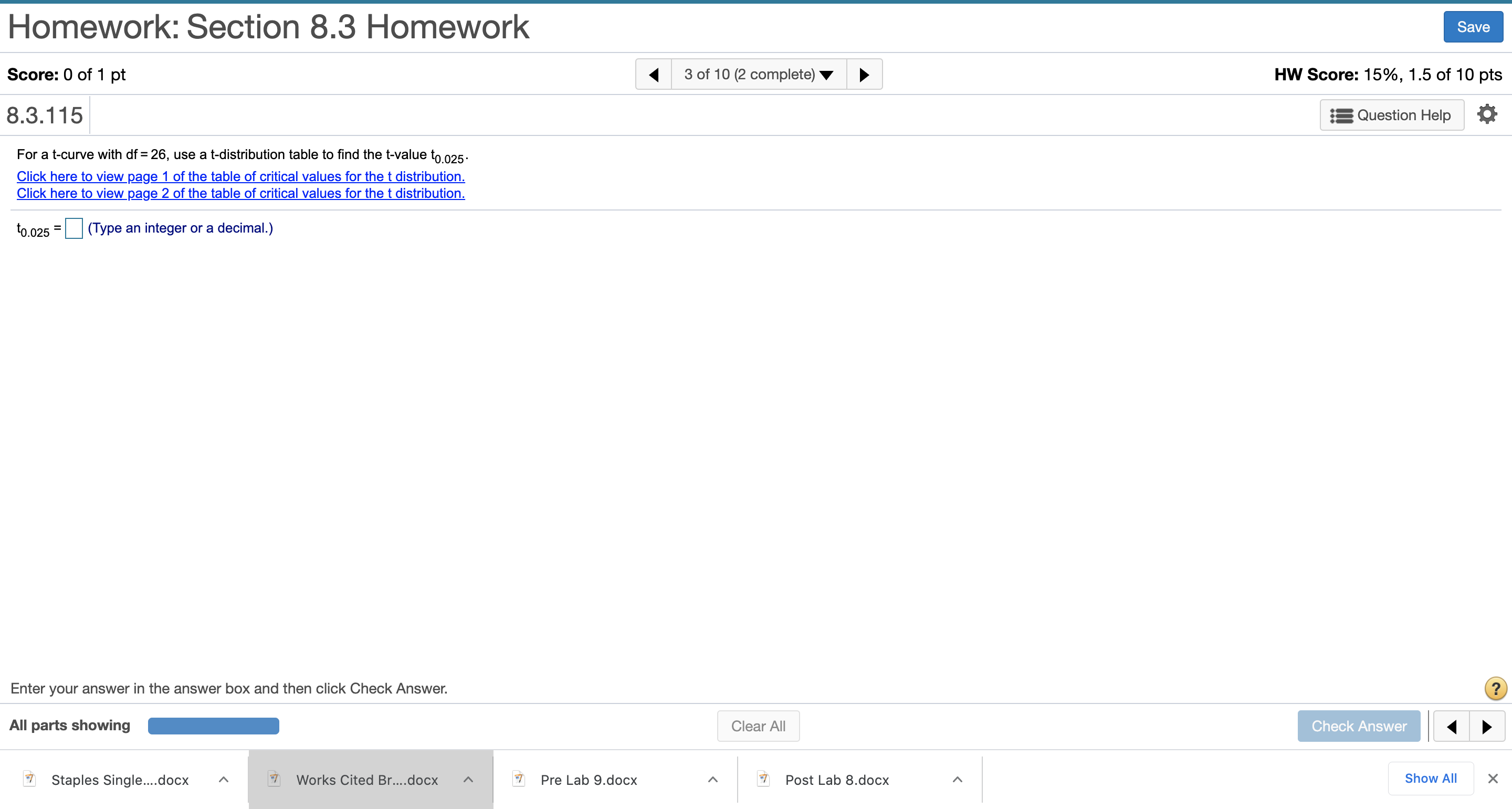Close the downloads bar with X

point(1493,779)
